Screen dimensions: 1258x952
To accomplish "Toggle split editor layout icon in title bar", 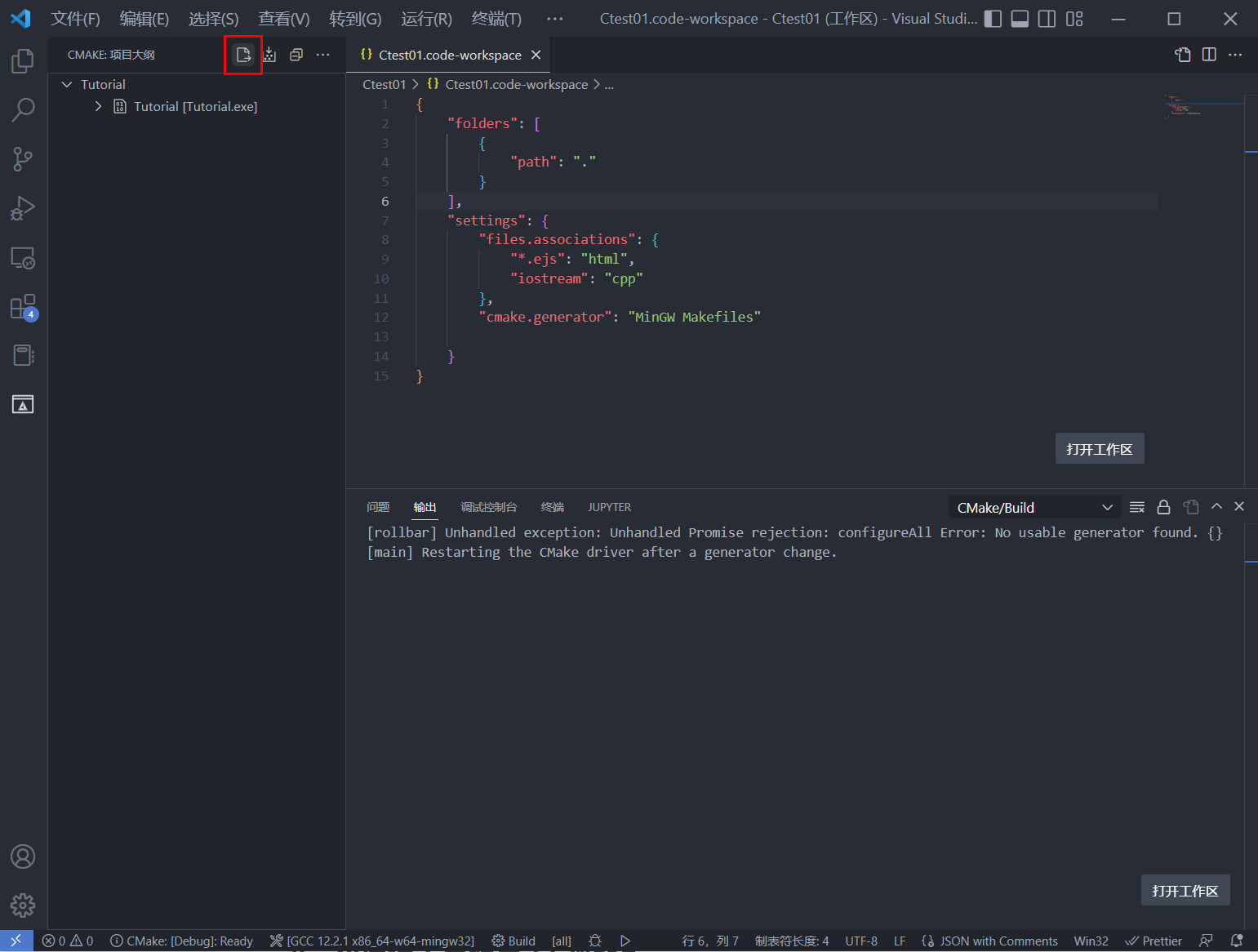I will pyautogui.click(x=1208, y=55).
